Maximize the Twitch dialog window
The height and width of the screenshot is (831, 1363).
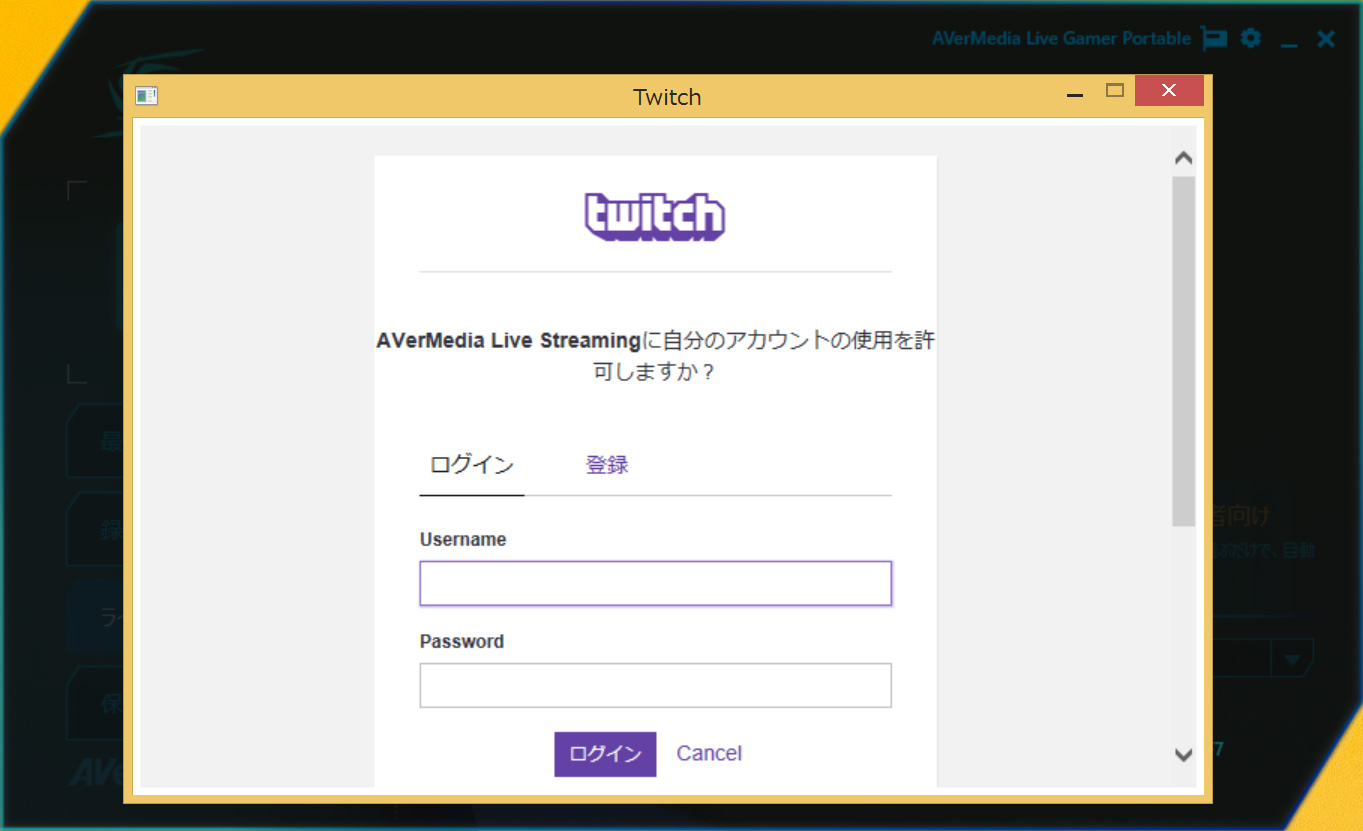tap(1115, 91)
